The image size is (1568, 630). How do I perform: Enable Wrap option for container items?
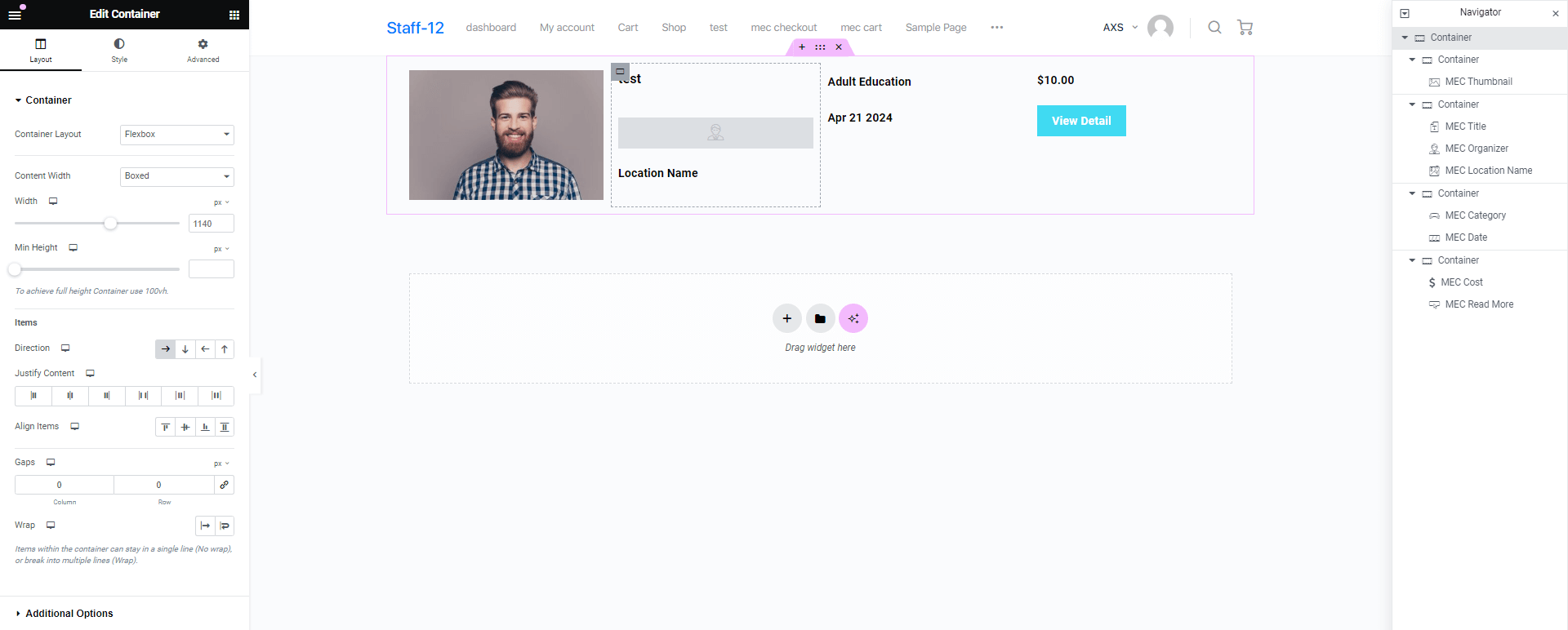pos(225,526)
